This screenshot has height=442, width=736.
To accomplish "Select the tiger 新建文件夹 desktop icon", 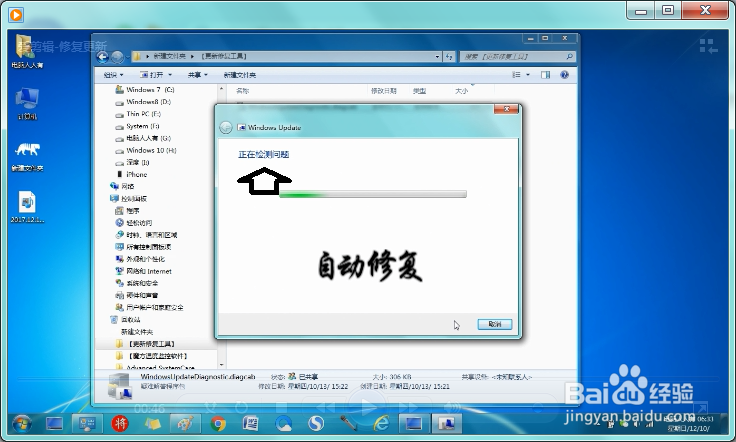I will click(27, 156).
